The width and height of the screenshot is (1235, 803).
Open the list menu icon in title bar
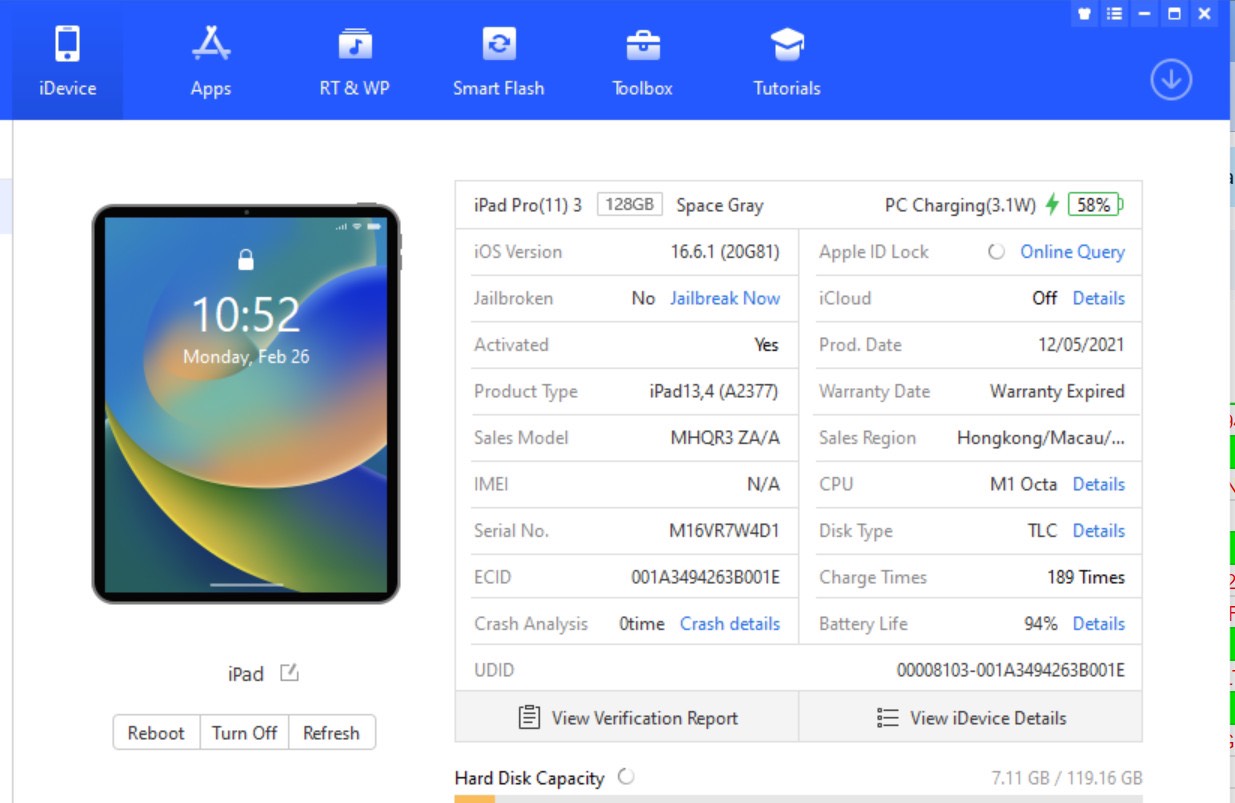(x=1114, y=14)
